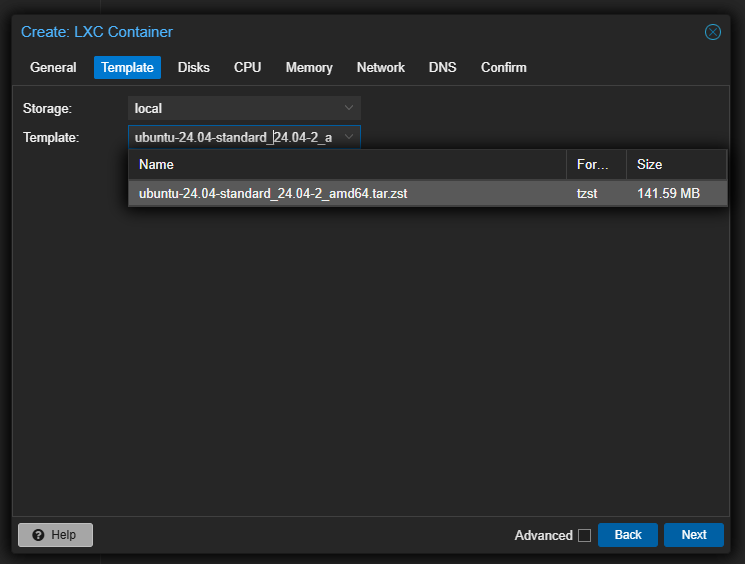Open the DNS tab
Screen dimensions: 745x564
click(442, 68)
